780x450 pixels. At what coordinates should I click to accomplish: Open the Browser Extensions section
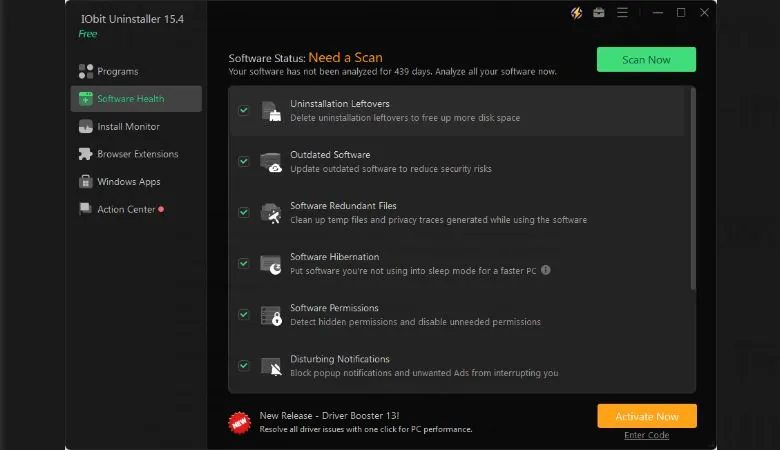136,154
